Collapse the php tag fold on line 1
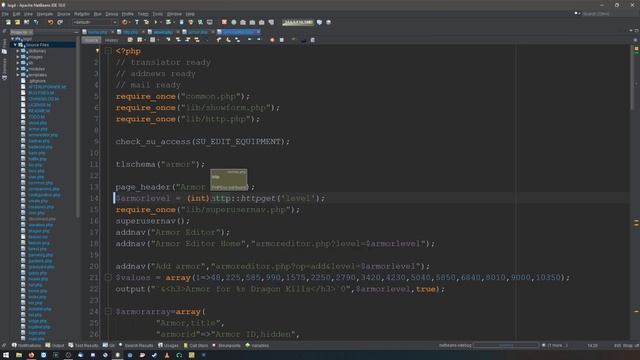The width and height of the screenshot is (640, 360). [x=108, y=51]
